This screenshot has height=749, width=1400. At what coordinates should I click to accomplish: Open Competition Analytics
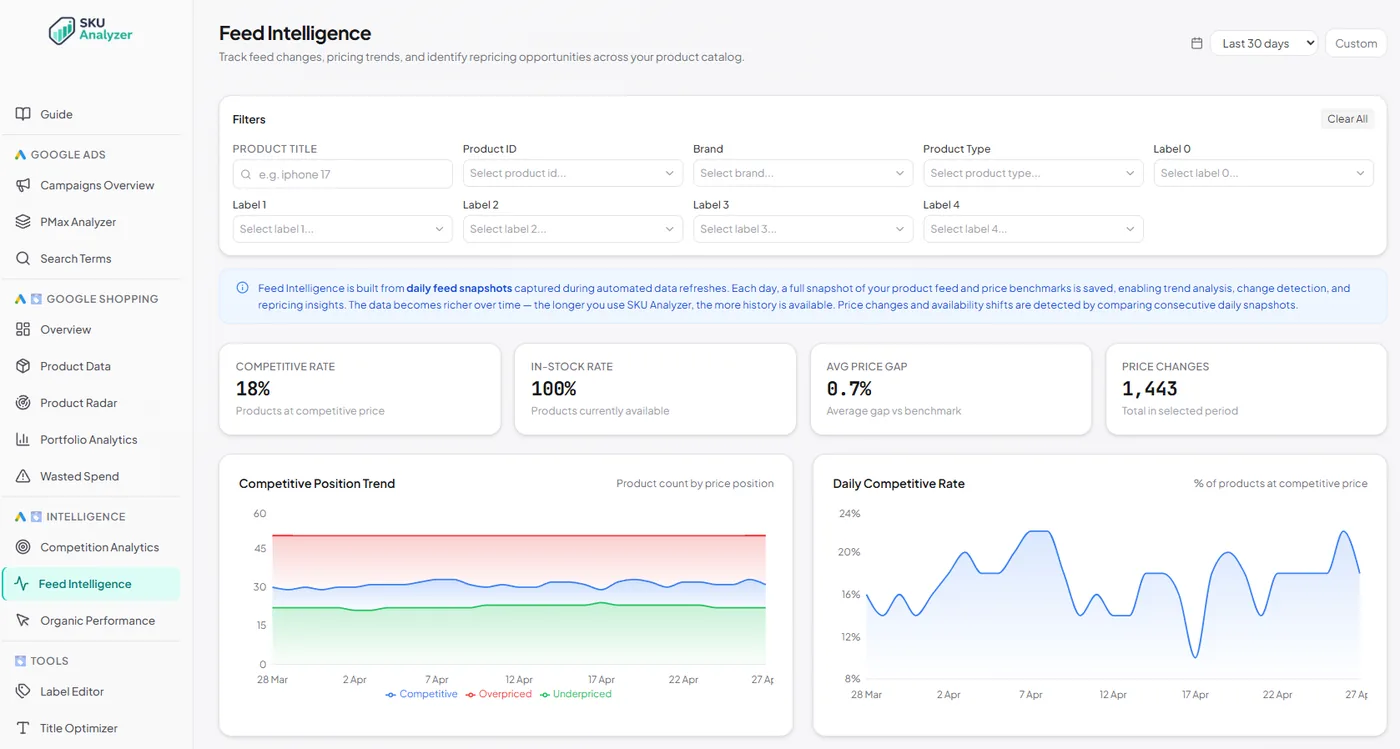[92, 547]
